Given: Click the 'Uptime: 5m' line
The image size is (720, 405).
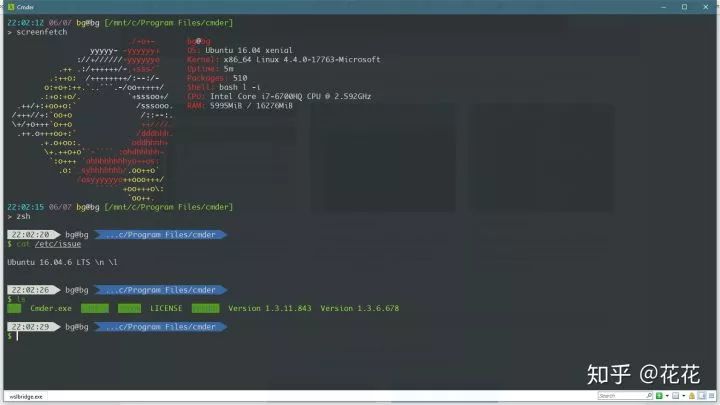Looking at the screenshot, I should click(x=210, y=69).
